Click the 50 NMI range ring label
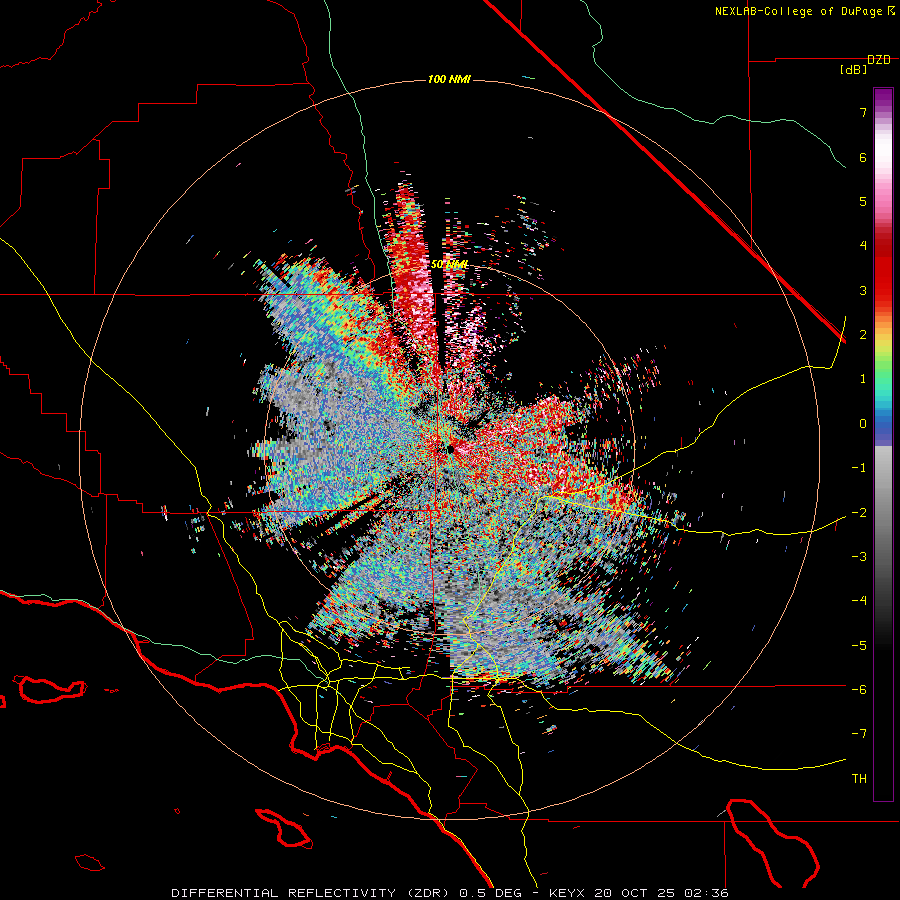Viewport: 900px width, 900px height. (x=449, y=264)
